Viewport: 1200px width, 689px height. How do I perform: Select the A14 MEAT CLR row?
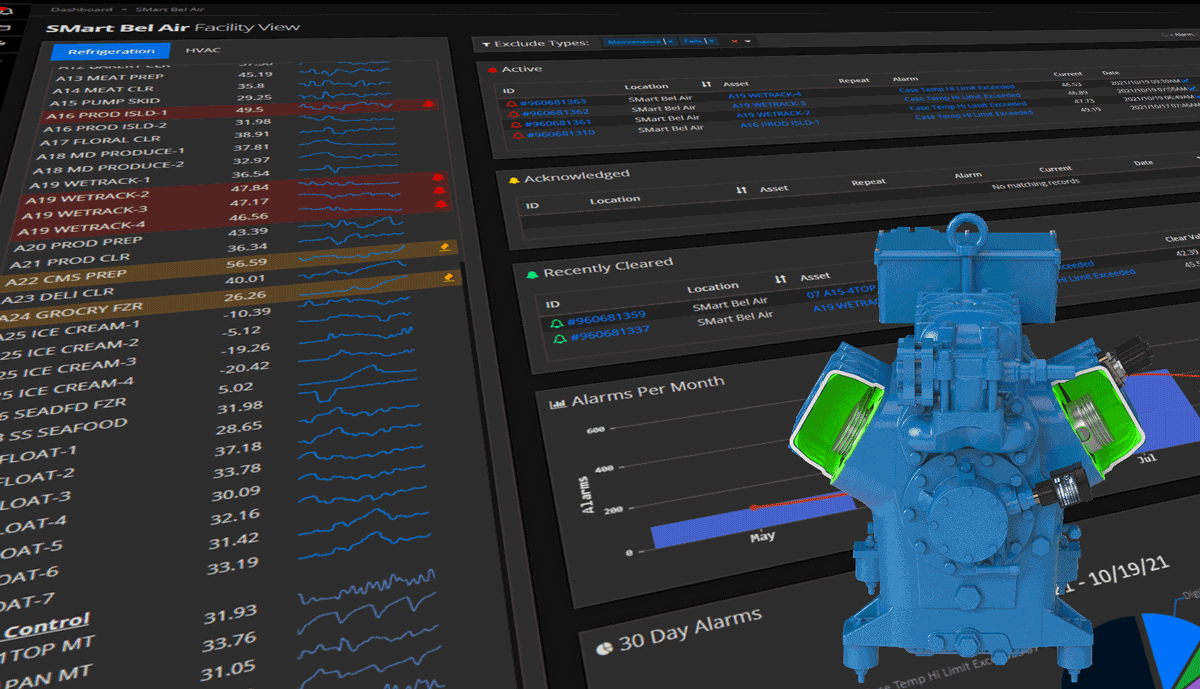(x=244, y=88)
